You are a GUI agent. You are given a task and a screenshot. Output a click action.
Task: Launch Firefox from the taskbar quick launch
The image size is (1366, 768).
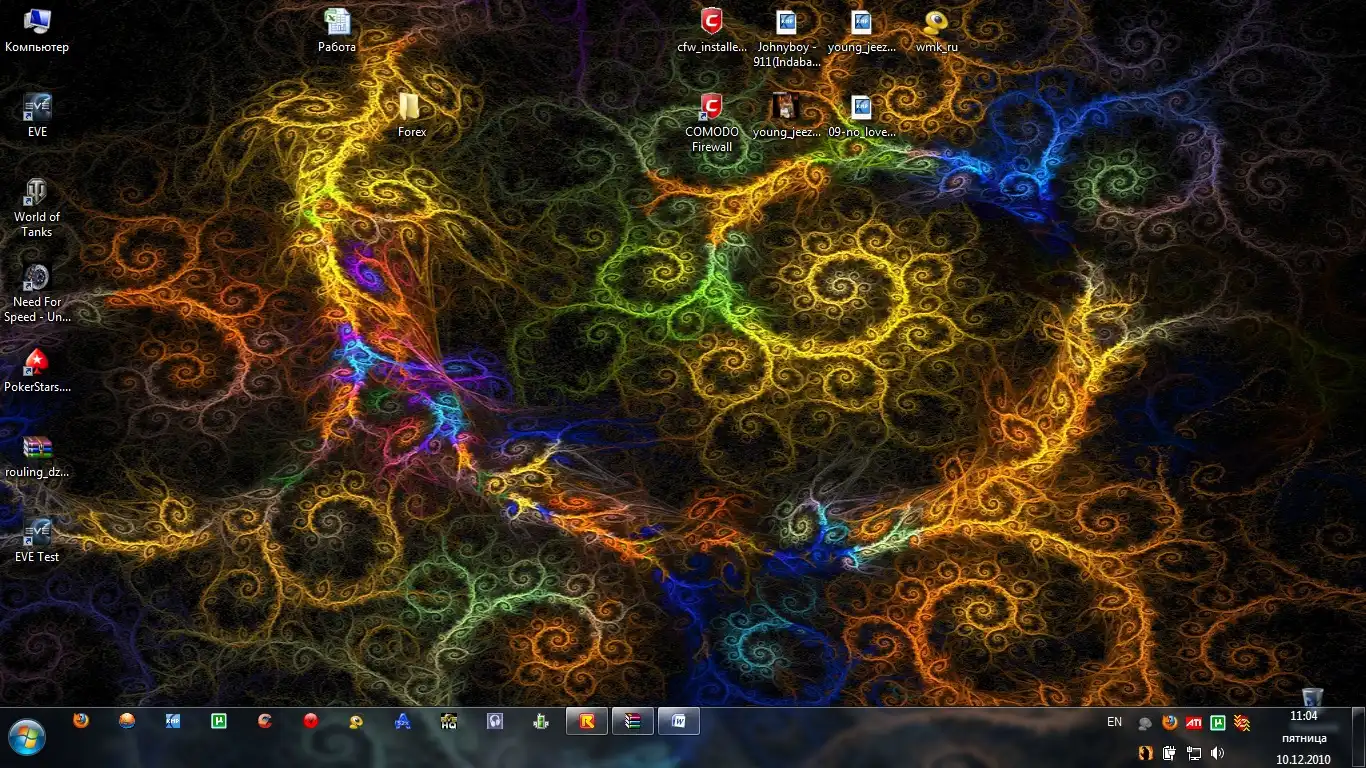click(x=81, y=720)
